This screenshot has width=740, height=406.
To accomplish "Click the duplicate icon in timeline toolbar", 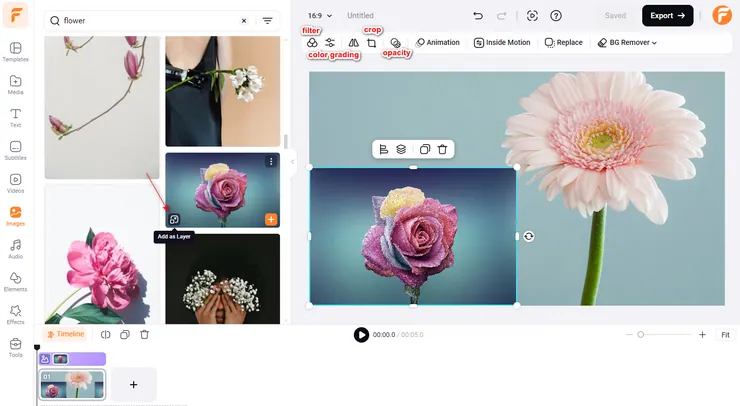I will 125,334.
